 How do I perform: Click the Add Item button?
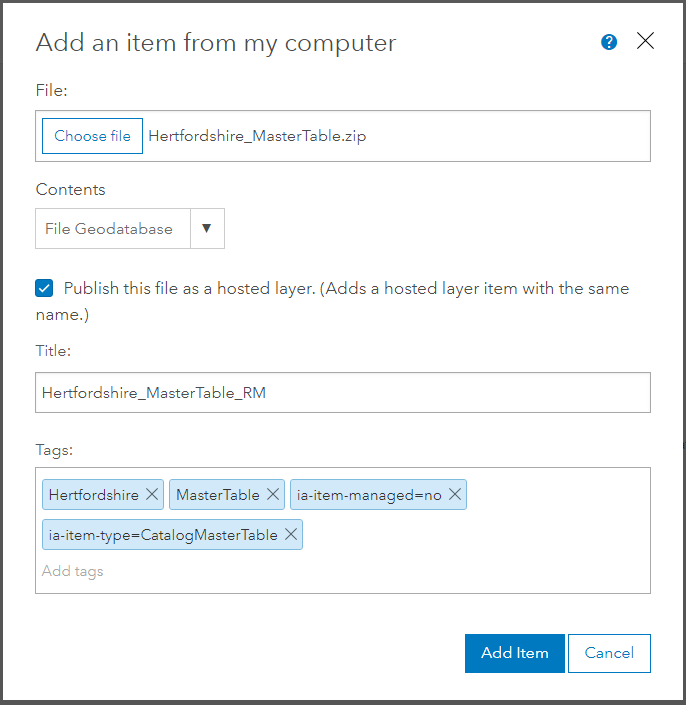point(515,653)
